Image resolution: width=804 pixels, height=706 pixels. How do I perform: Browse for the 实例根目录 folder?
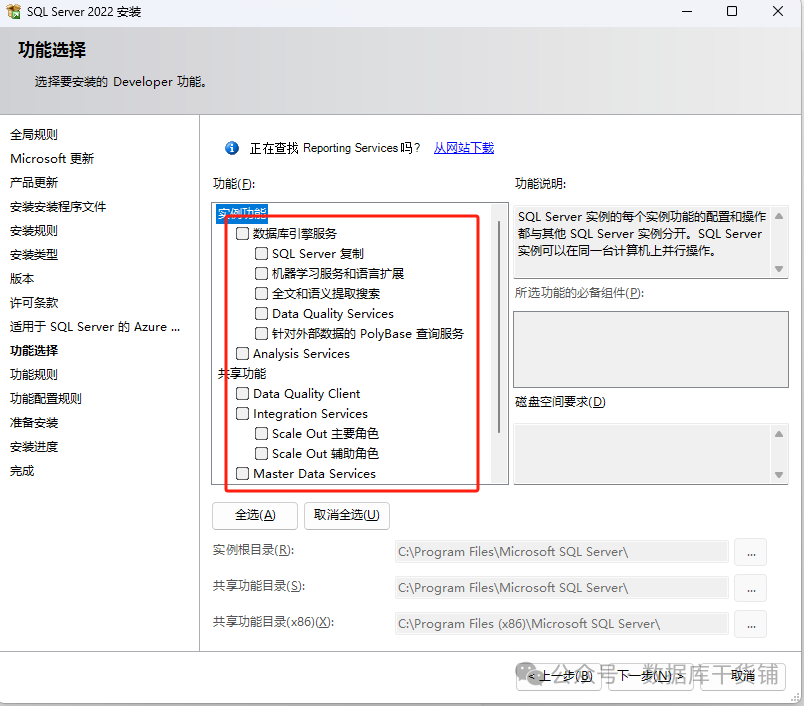click(751, 552)
